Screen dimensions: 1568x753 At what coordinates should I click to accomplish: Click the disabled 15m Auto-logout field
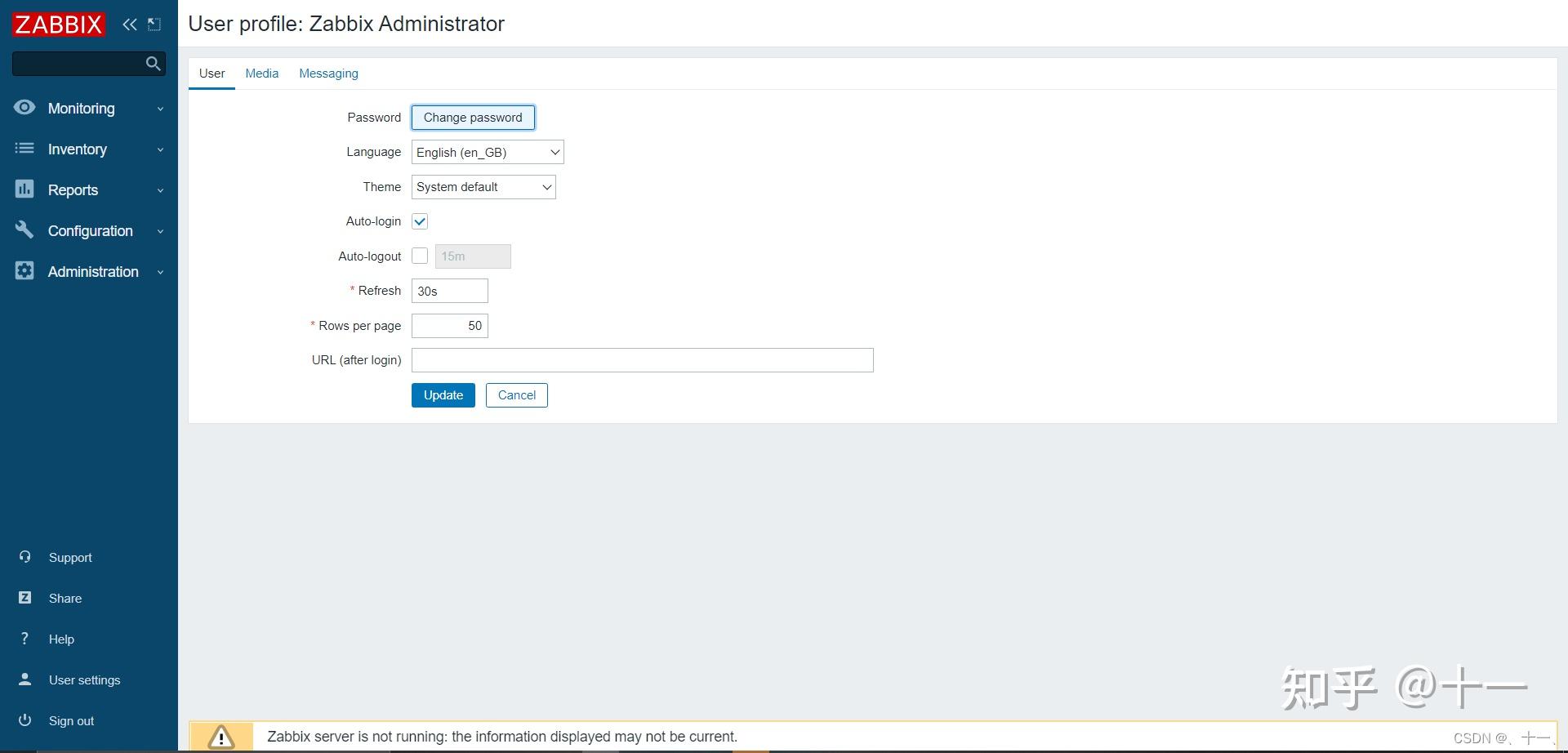click(473, 256)
